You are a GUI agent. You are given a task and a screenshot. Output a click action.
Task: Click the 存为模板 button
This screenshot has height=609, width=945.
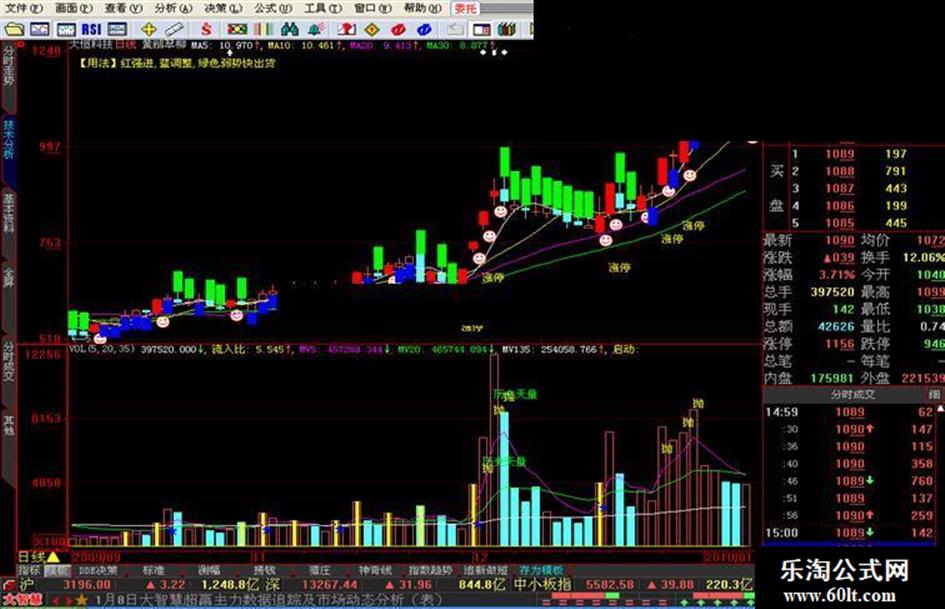click(541, 570)
